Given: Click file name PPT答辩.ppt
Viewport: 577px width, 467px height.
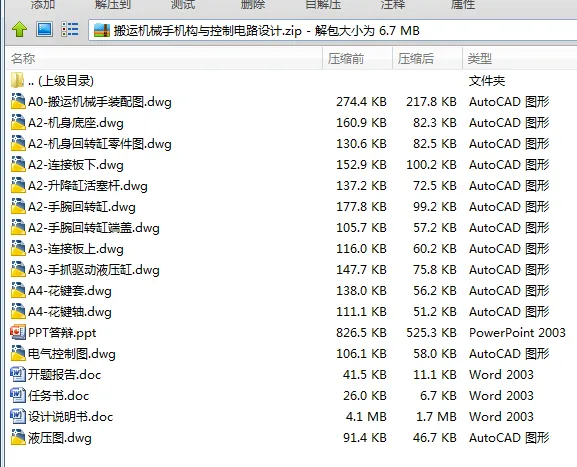Looking at the screenshot, I should pyautogui.click(x=62, y=332).
